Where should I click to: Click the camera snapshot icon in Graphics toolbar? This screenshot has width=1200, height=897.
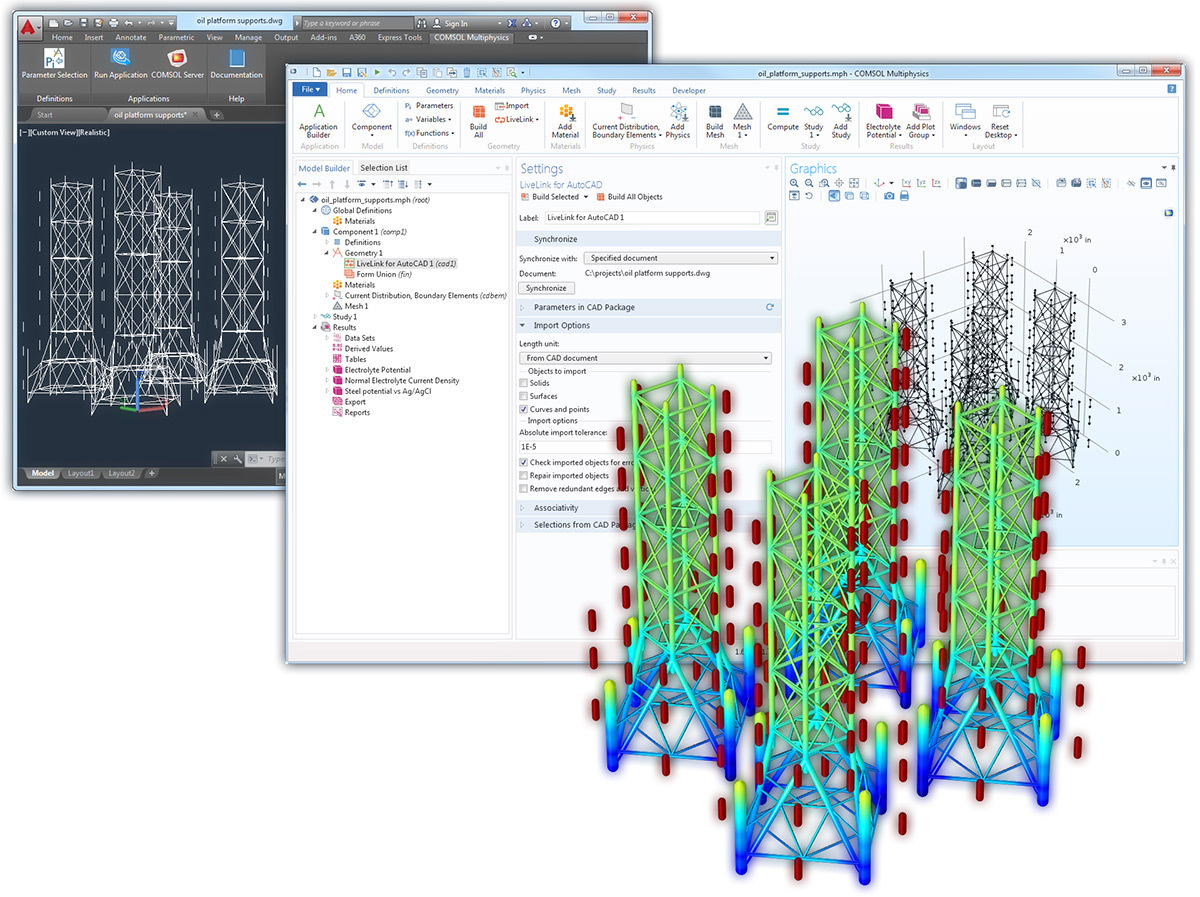tap(889, 196)
